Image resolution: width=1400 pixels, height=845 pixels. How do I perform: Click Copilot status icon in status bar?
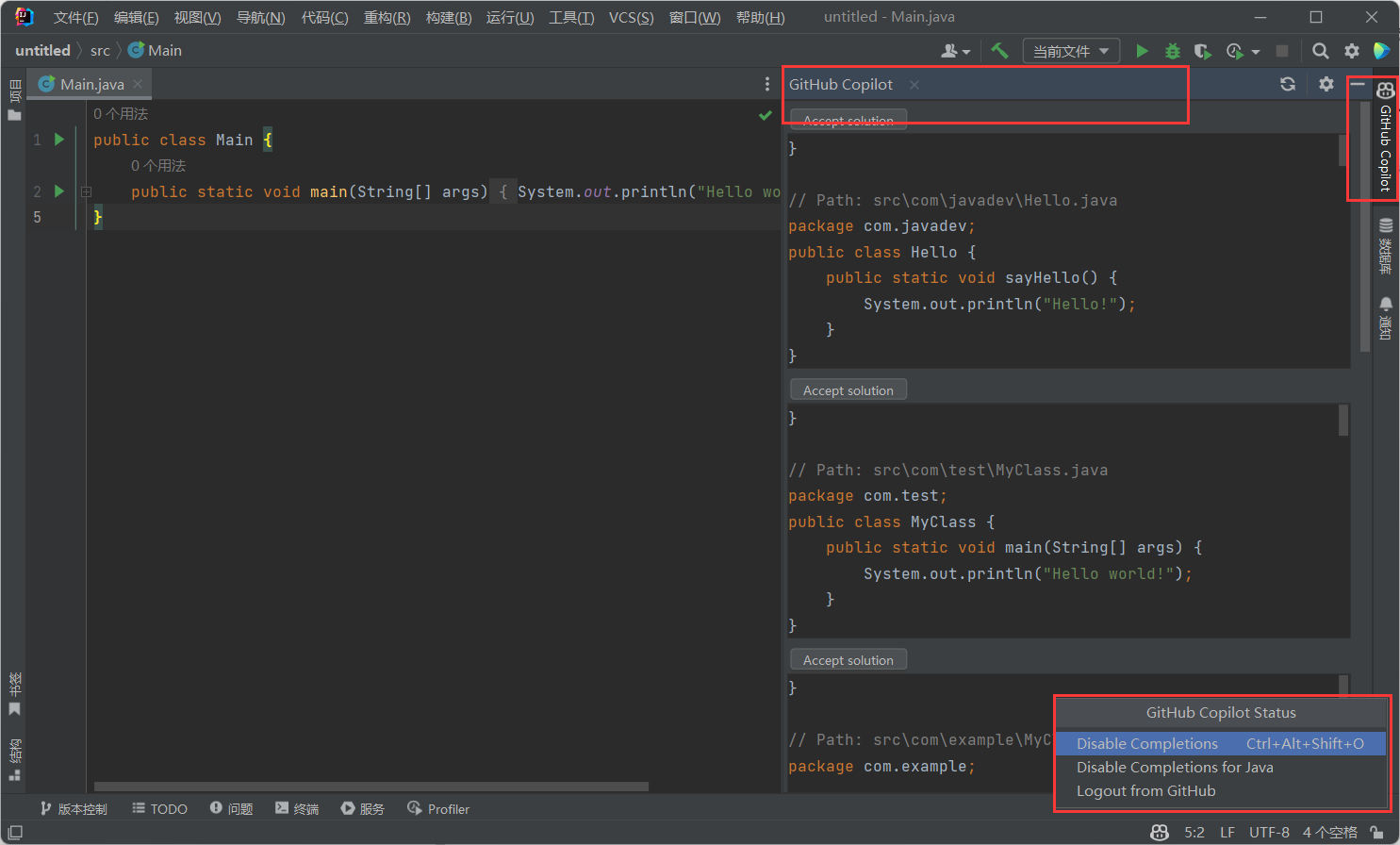pos(1160,833)
